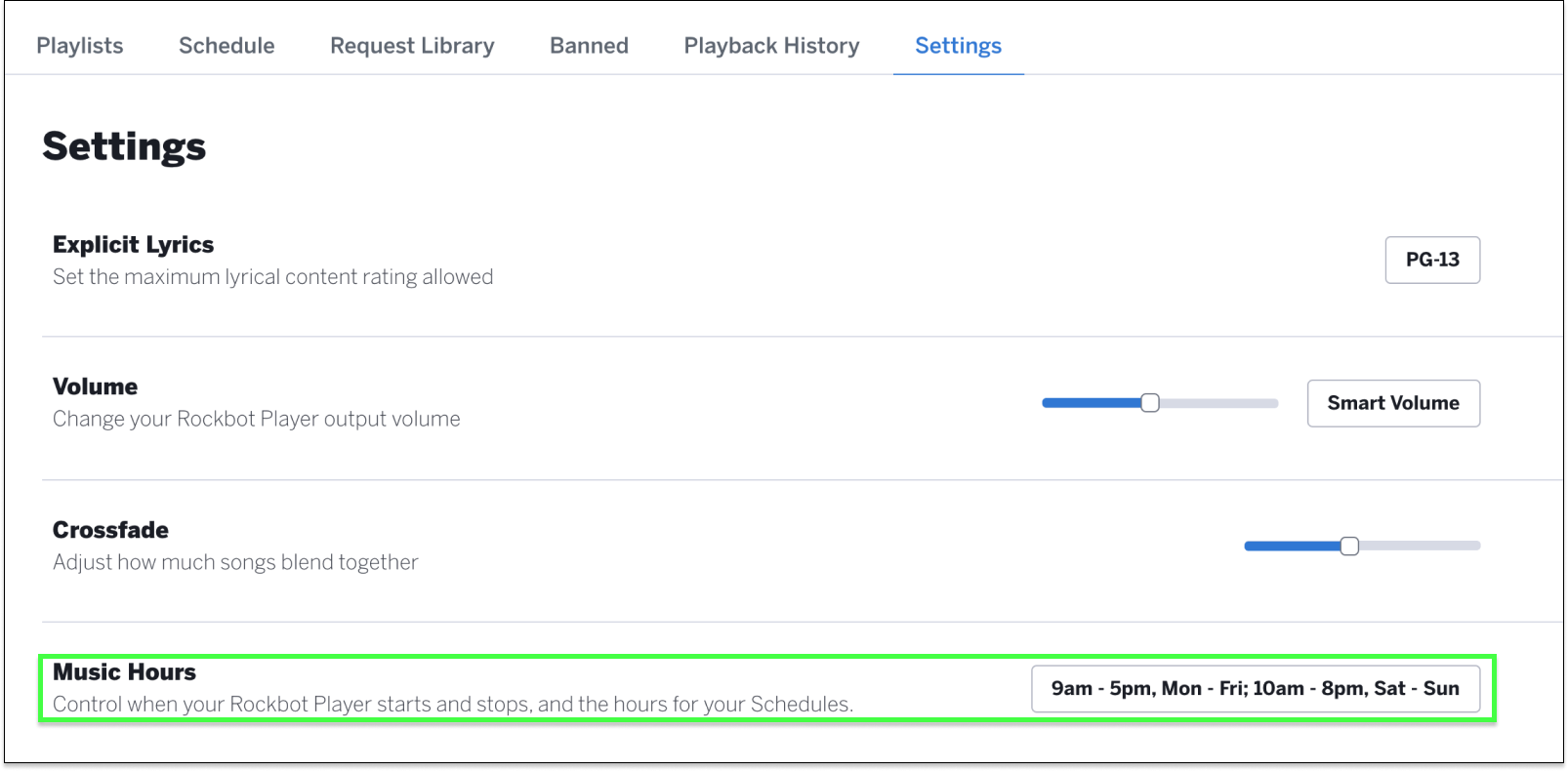Switch to the Schedule tab
1568x771 pixels.
pyautogui.click(x=227, y=46)
